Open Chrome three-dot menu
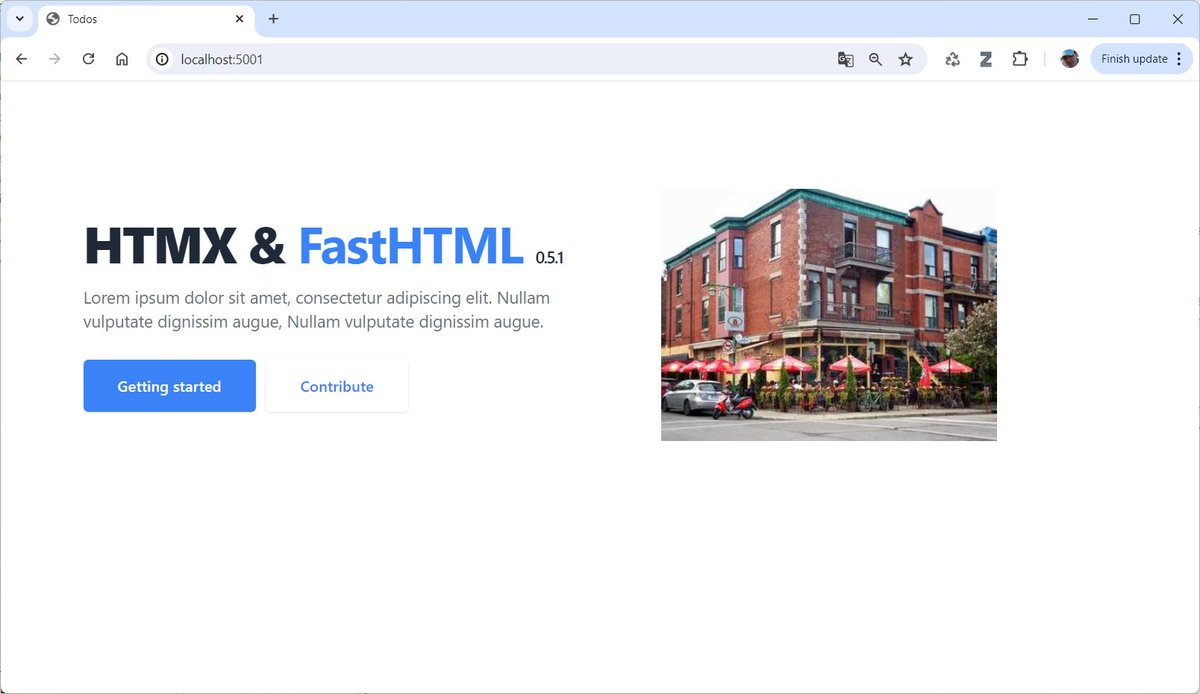 coord(1179,59)
